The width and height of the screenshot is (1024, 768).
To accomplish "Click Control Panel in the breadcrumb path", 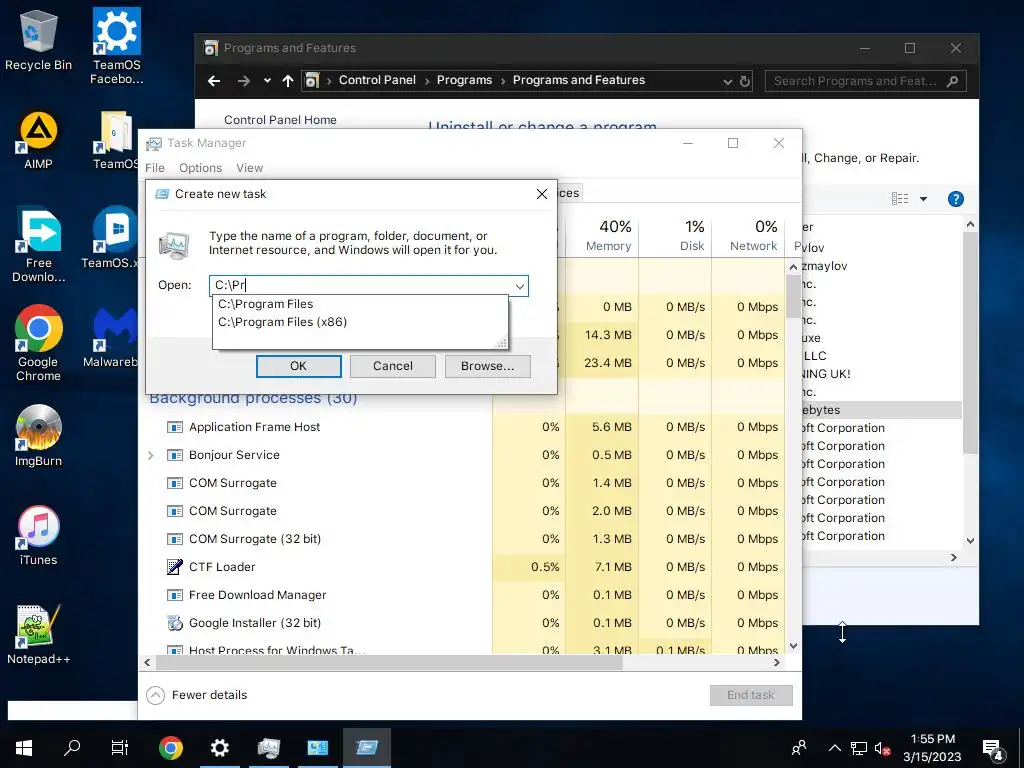I will point(377,80).
